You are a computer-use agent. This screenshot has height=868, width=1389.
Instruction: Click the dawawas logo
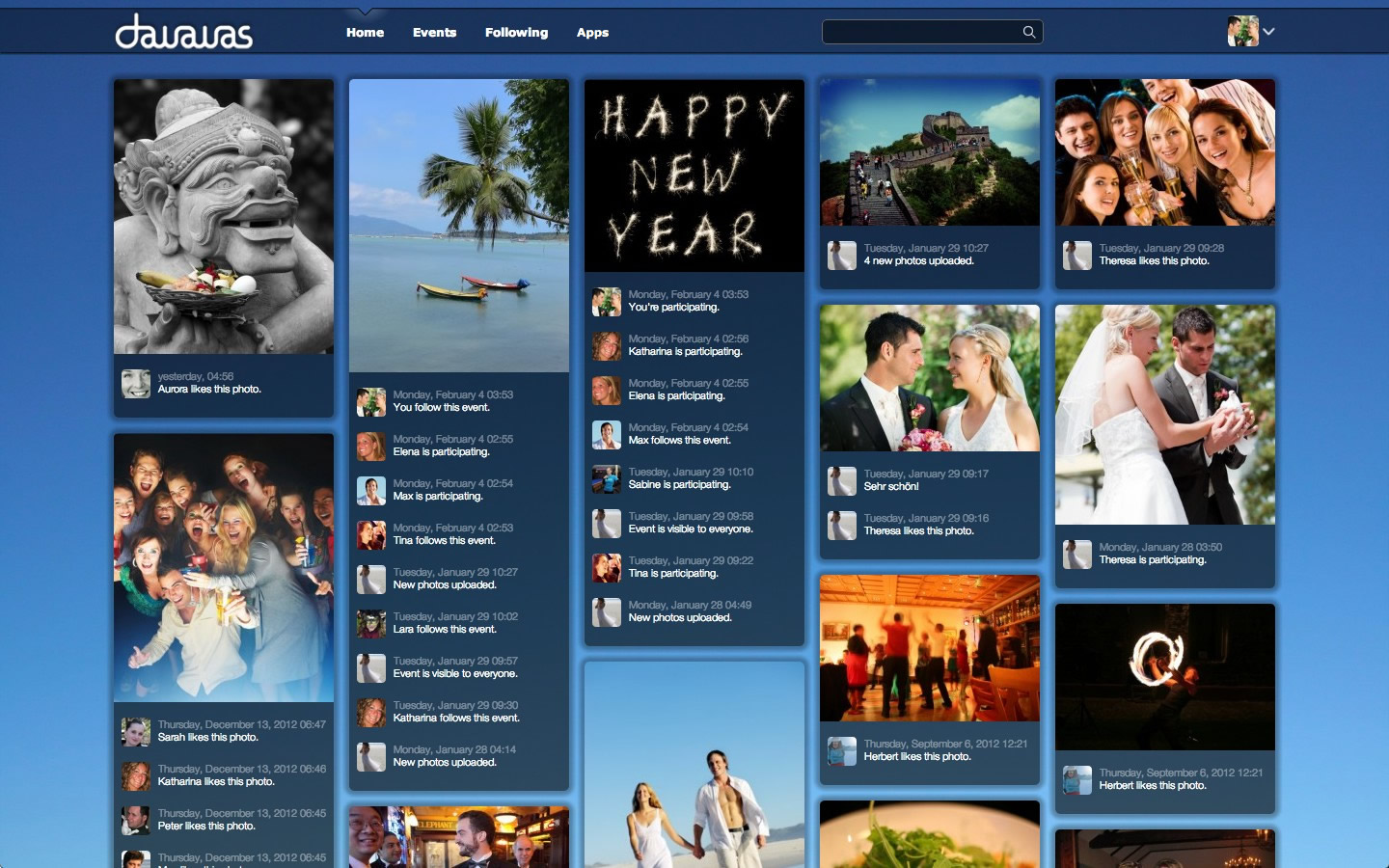pos(183,32)
